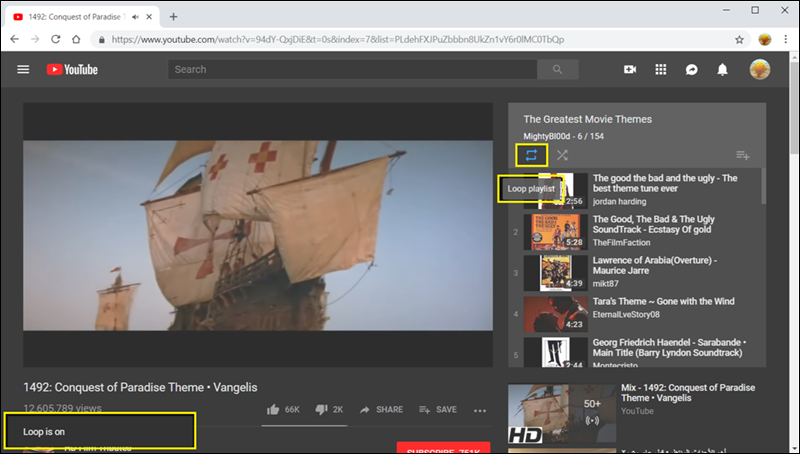Dislike the video with thumbs down
Viewport: 800px width, 454px height.
pyautogui.click(x=329, y=409)
